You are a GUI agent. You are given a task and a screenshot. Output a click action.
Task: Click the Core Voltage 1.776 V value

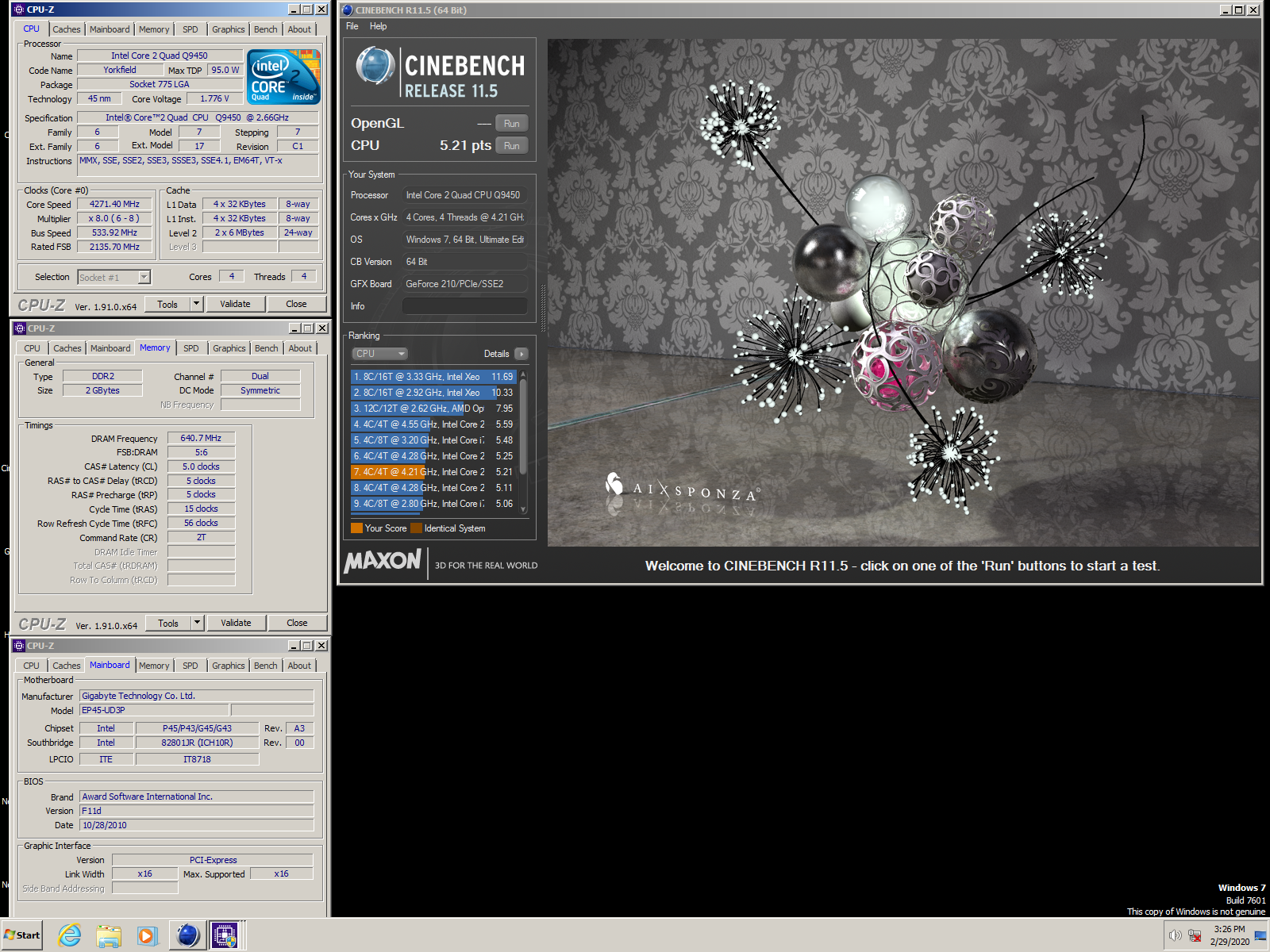coord(214,99)
